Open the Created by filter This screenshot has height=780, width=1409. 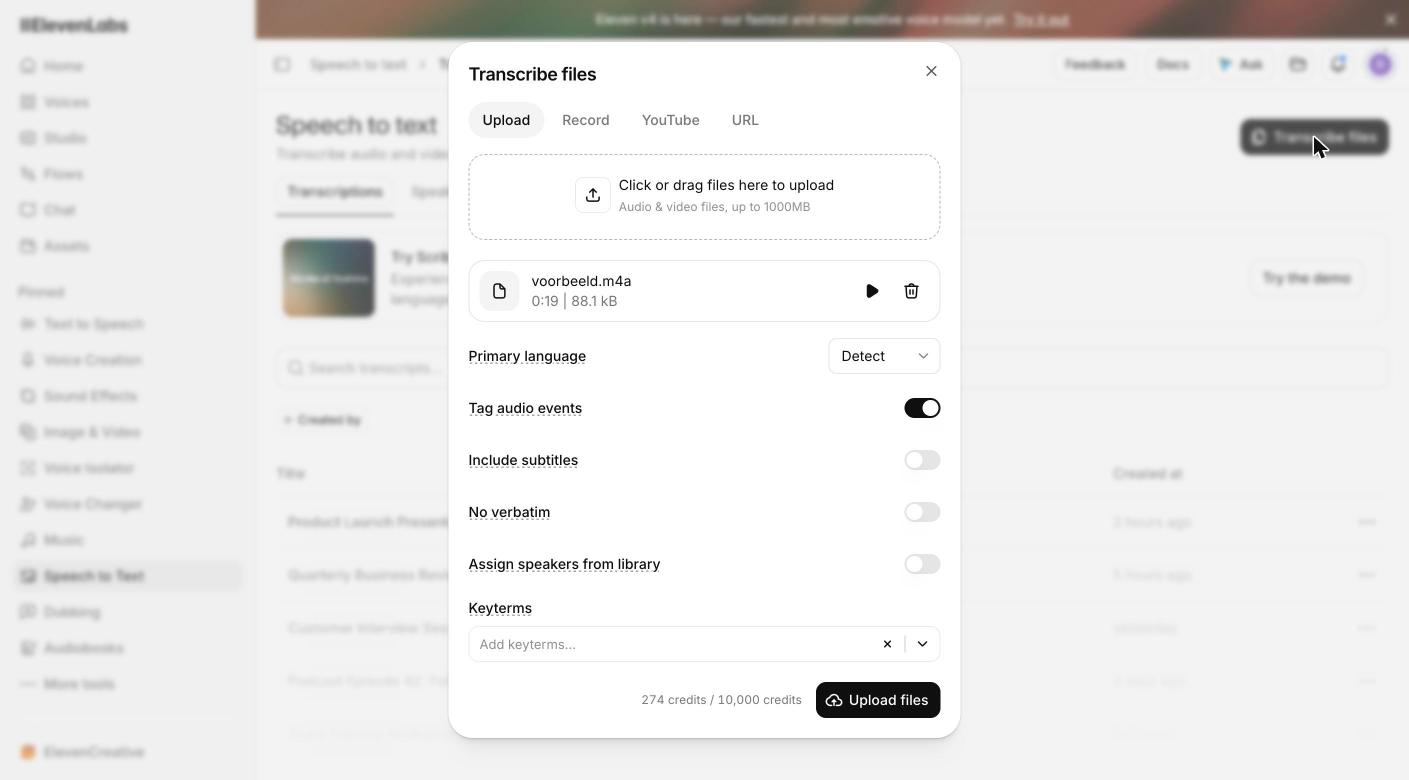[321, 420]
